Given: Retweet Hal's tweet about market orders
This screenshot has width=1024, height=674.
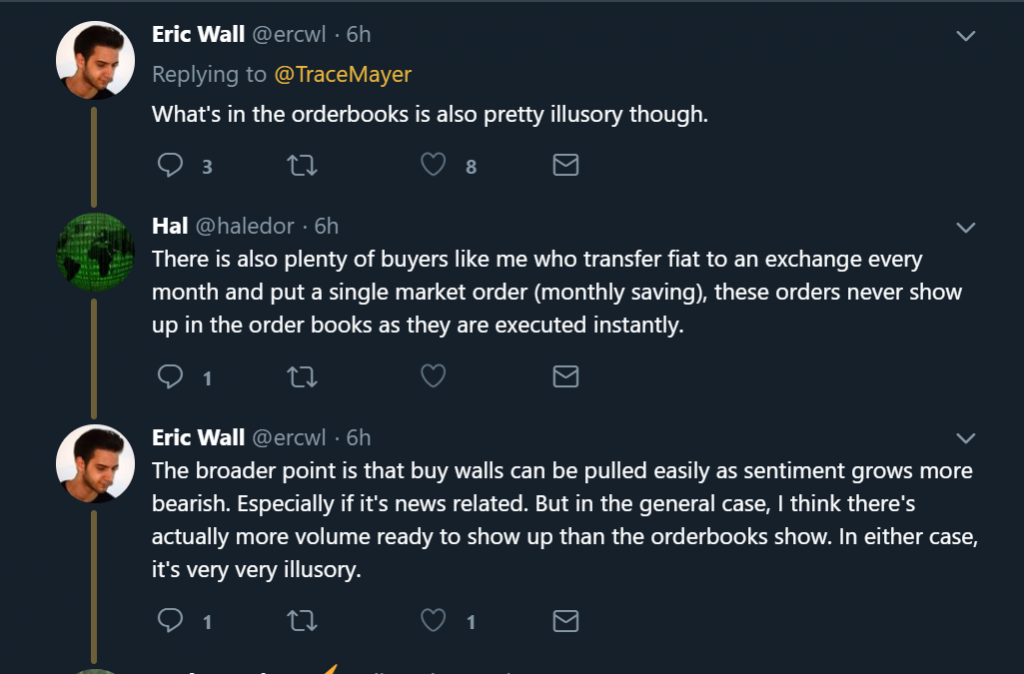Looking at the screenshot, I should click(x=301, y=376).
